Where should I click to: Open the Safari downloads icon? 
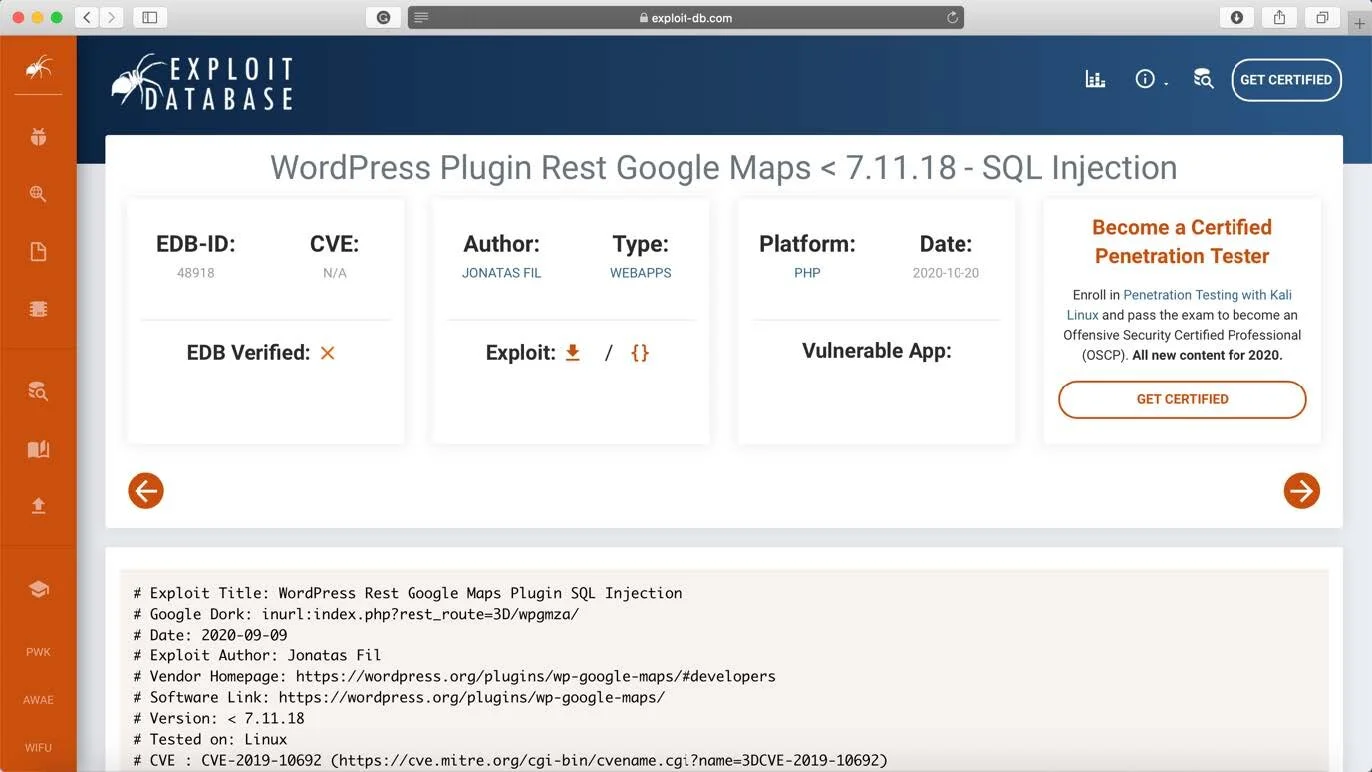(x=1237, y=17)
